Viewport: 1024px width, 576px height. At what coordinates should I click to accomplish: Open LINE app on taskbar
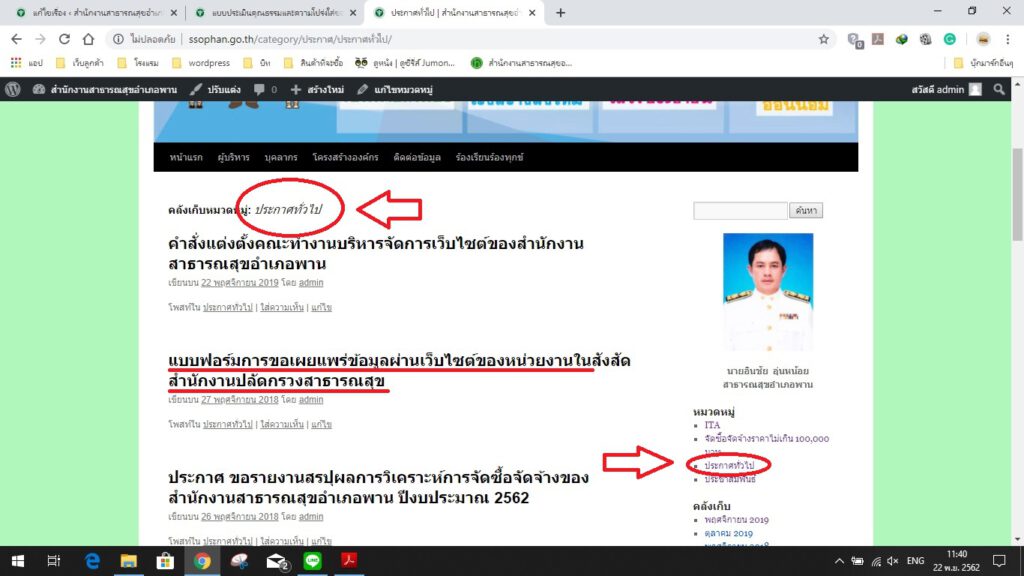tap(313, 561)
